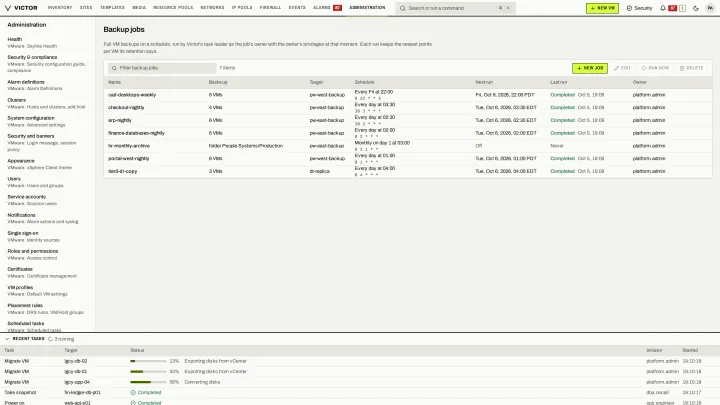This screenshot has height=405, width=720.
Task: Click Completed check icon for Take snapshot task
Action: pos(133,393)
